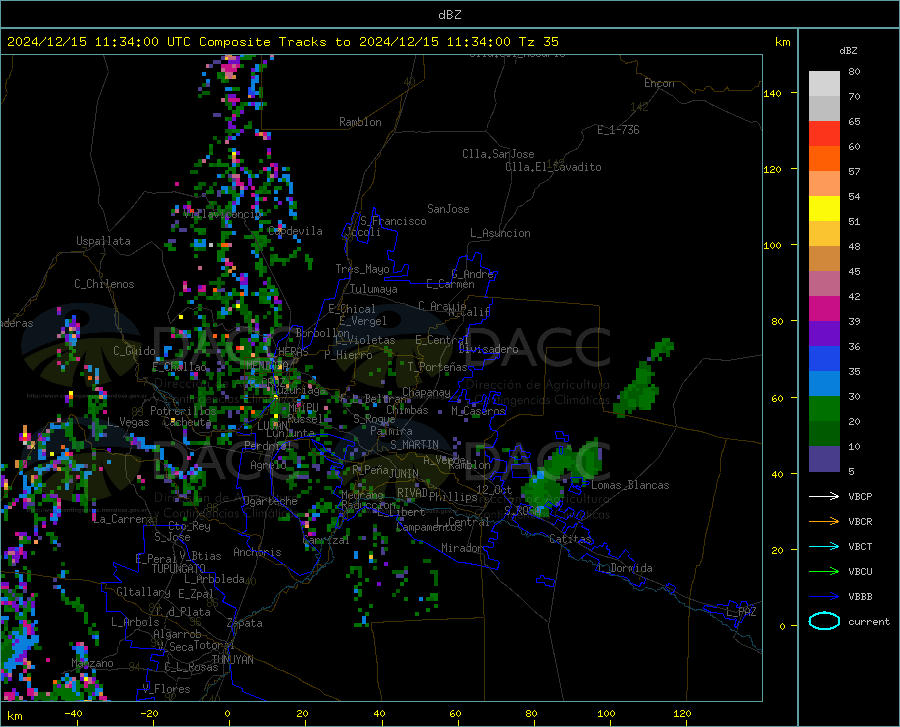The width and height of the screenshot is (900, 727).
Task: Click the green VBCU arrow icon
Action: [824, 572]
